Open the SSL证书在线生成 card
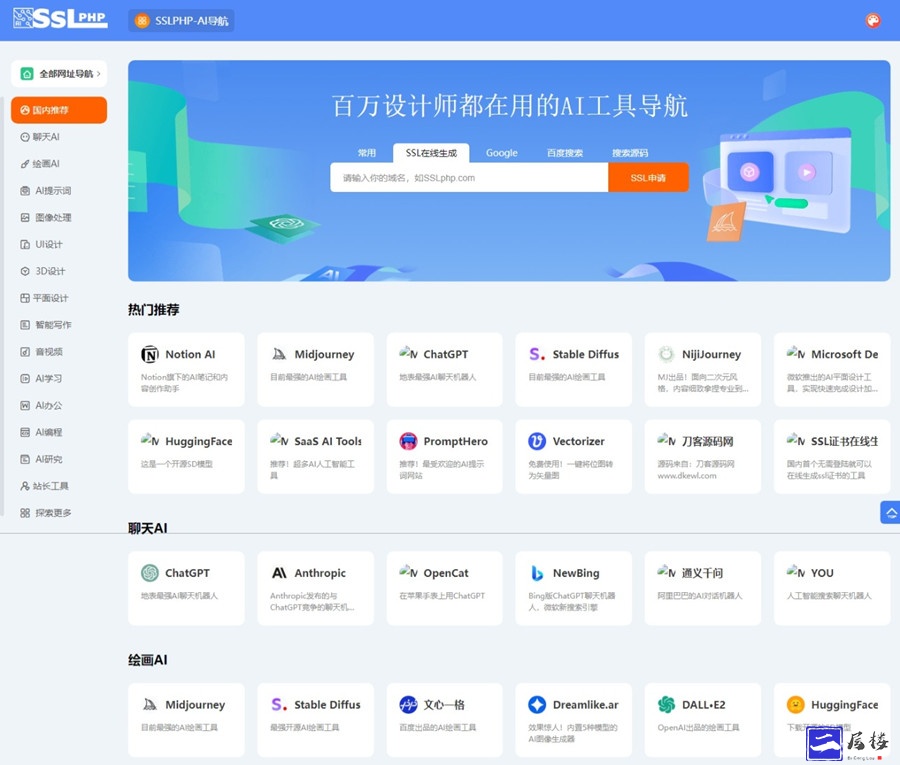 point(832,457)
